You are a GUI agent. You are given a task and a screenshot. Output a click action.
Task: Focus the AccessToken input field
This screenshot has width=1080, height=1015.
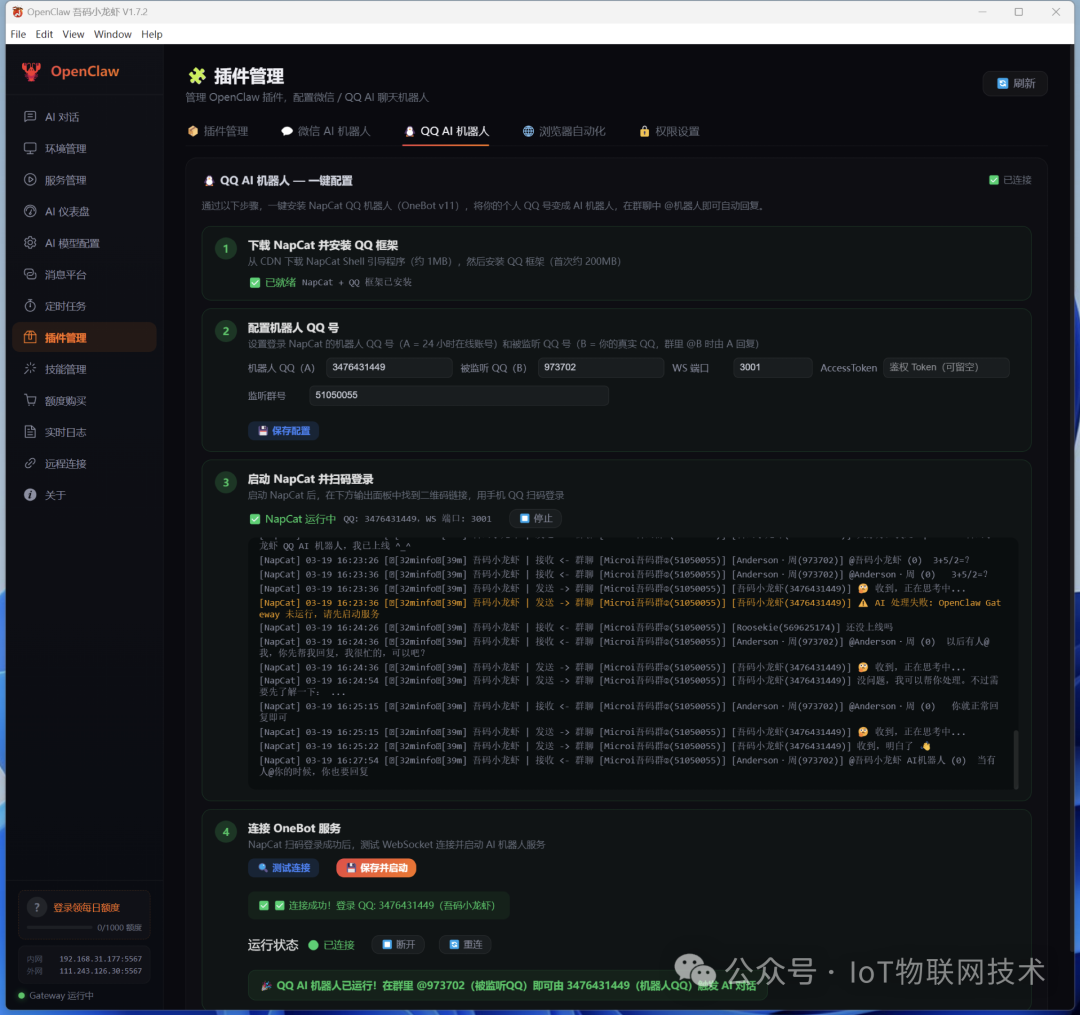point(946,368)
